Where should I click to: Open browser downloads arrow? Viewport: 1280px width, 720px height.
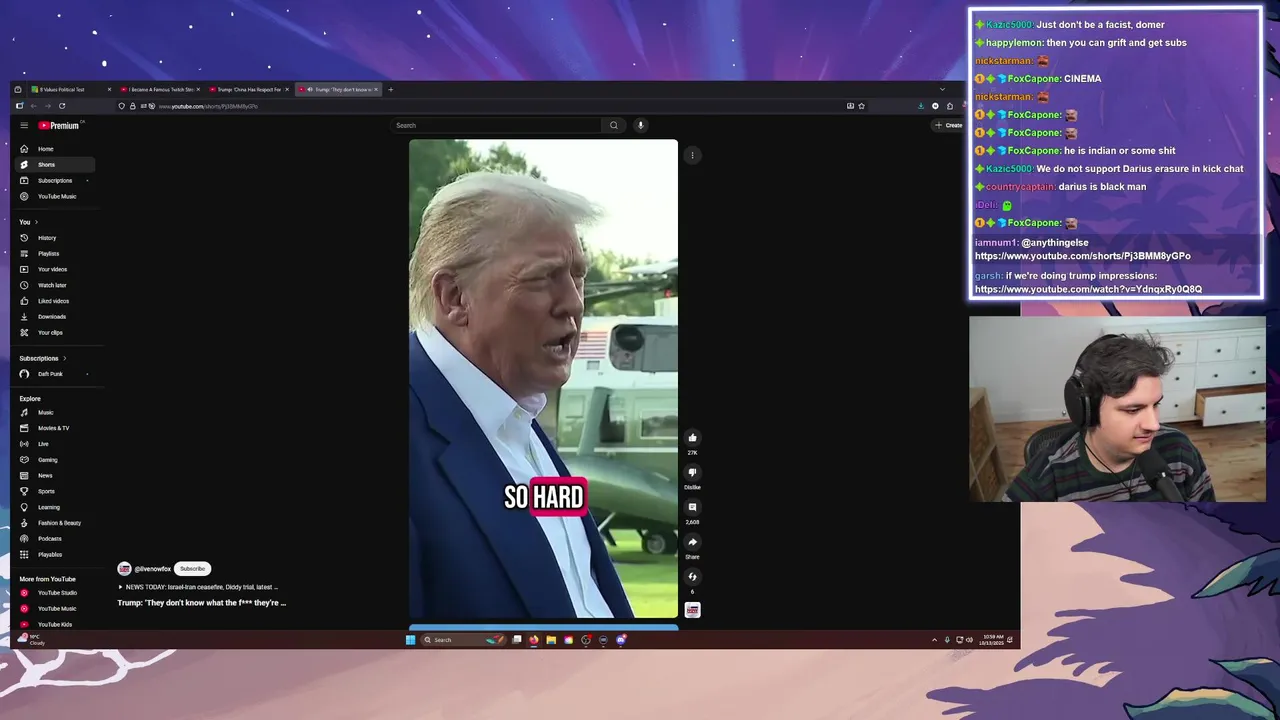click(x=921, y=106)
